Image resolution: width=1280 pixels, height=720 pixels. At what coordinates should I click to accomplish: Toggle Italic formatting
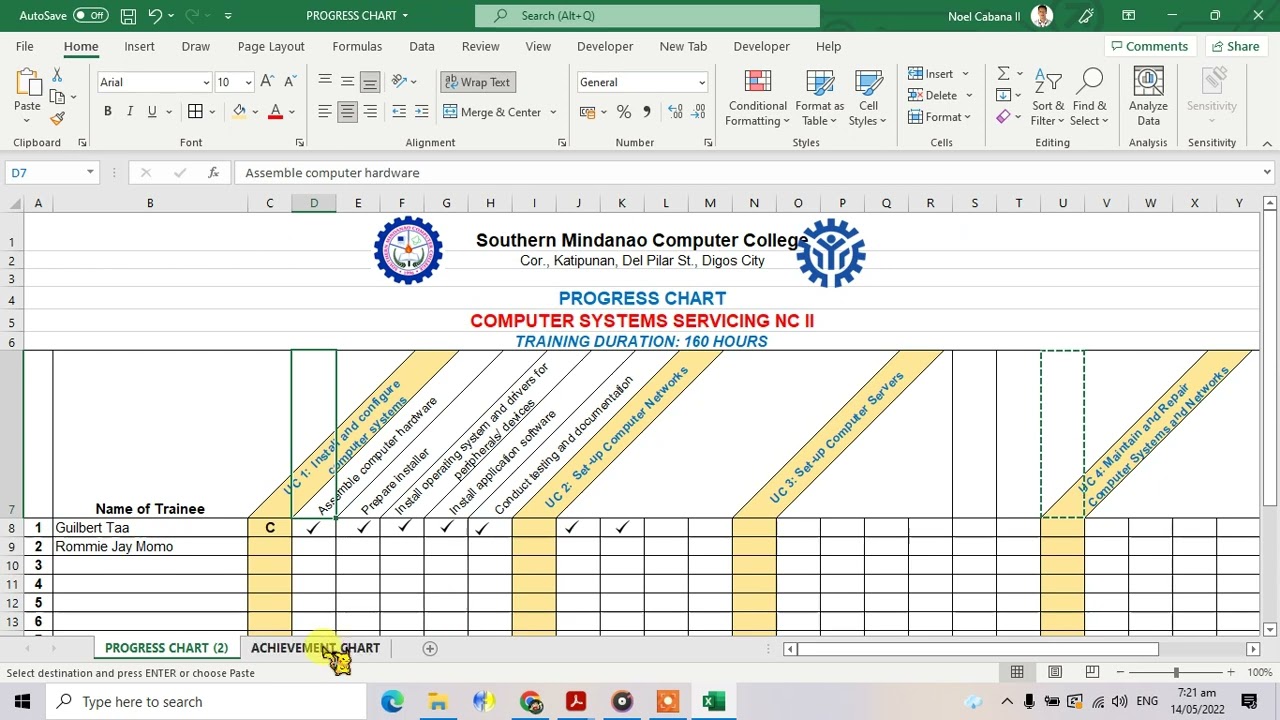[x=130, y=112]
